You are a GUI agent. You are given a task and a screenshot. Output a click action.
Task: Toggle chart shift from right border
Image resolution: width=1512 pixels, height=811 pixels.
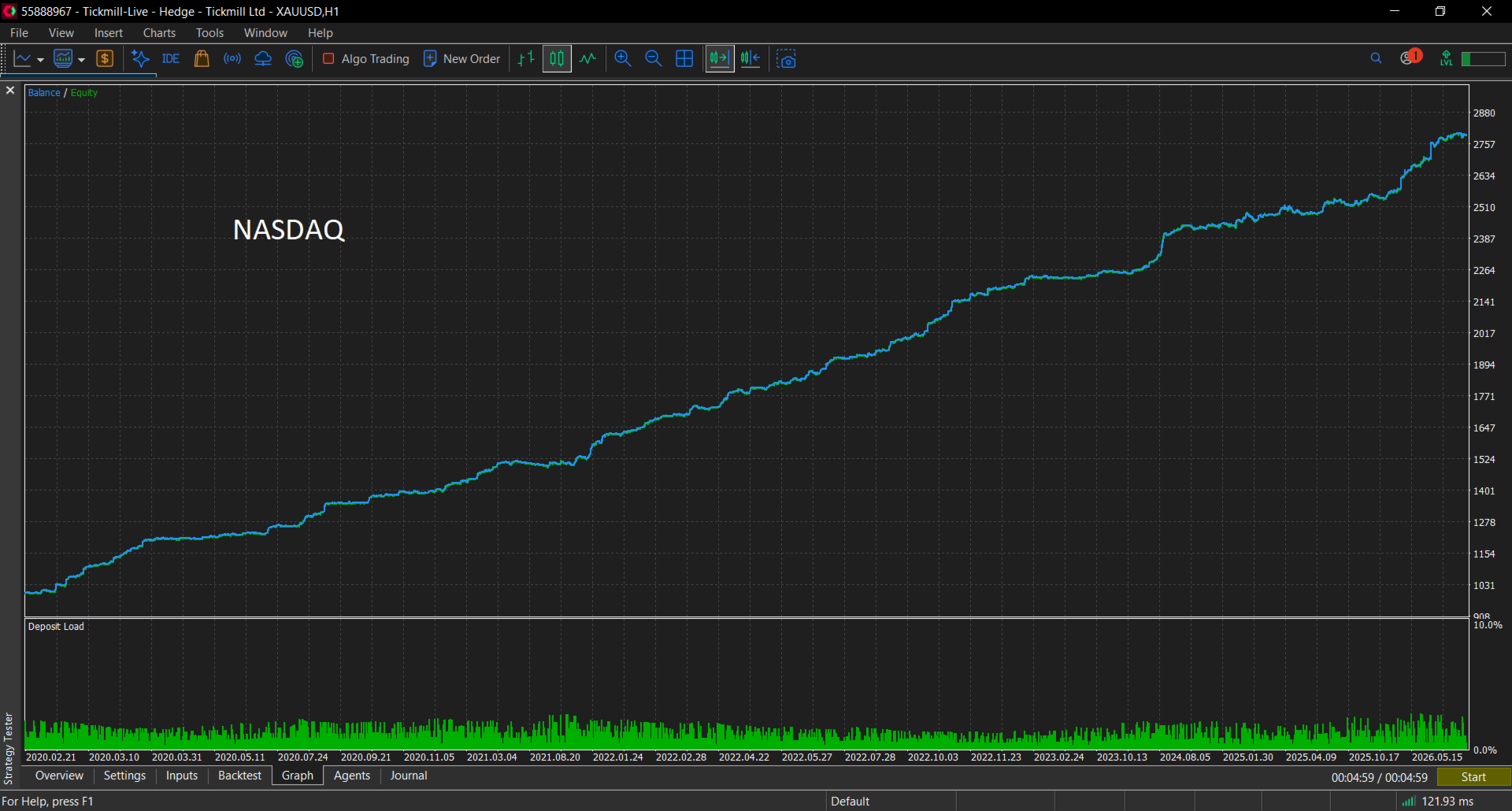[750, 59]
